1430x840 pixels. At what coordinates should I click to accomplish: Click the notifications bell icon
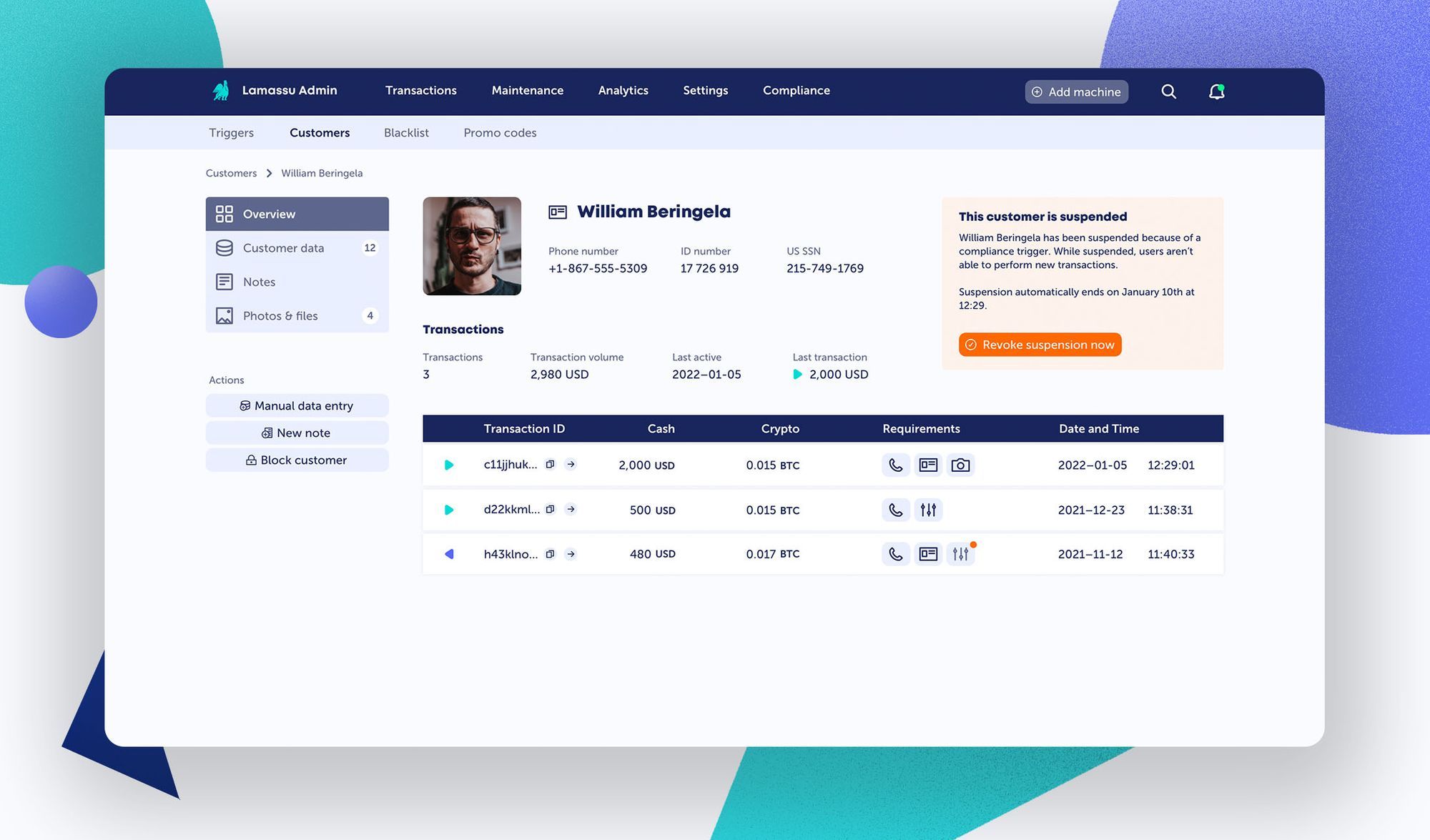(x=1216, y=92)
